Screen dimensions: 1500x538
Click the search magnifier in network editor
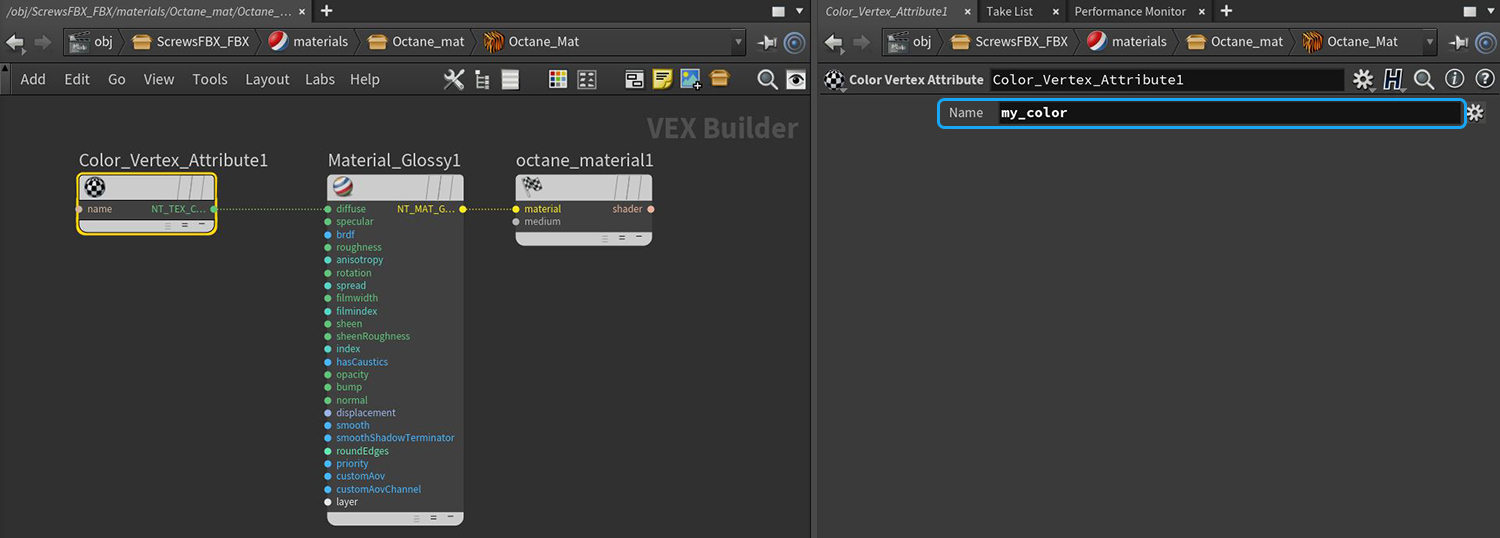point(767,80)
